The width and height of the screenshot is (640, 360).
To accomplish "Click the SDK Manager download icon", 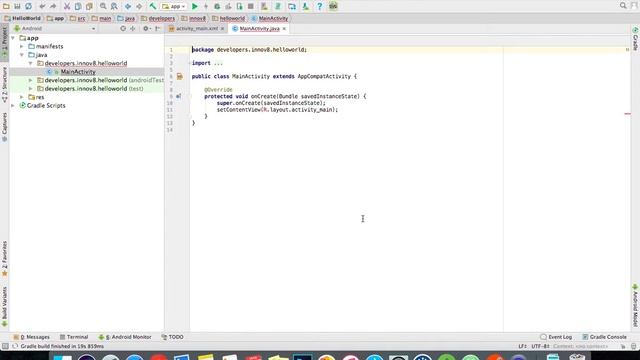I will (x=305, y=6).
